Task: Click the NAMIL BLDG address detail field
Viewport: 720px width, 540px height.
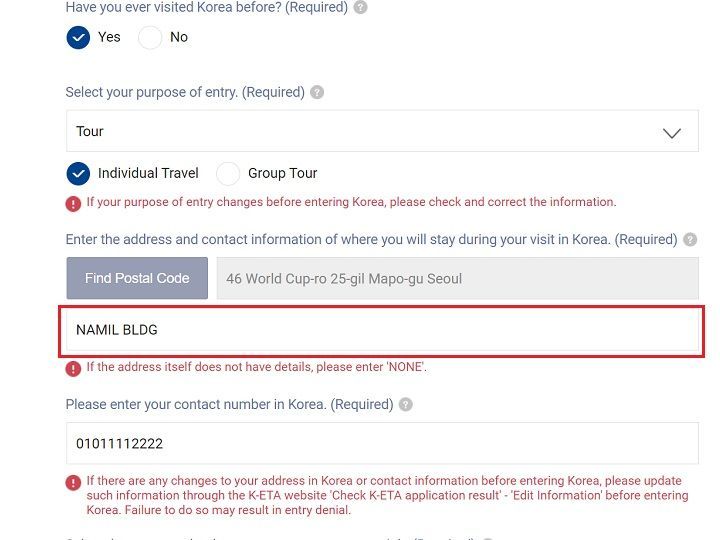Action: tap(381, 330)
